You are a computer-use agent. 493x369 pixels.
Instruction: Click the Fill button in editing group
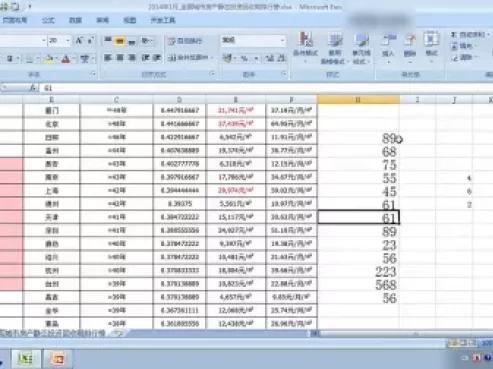coord(463,46)
